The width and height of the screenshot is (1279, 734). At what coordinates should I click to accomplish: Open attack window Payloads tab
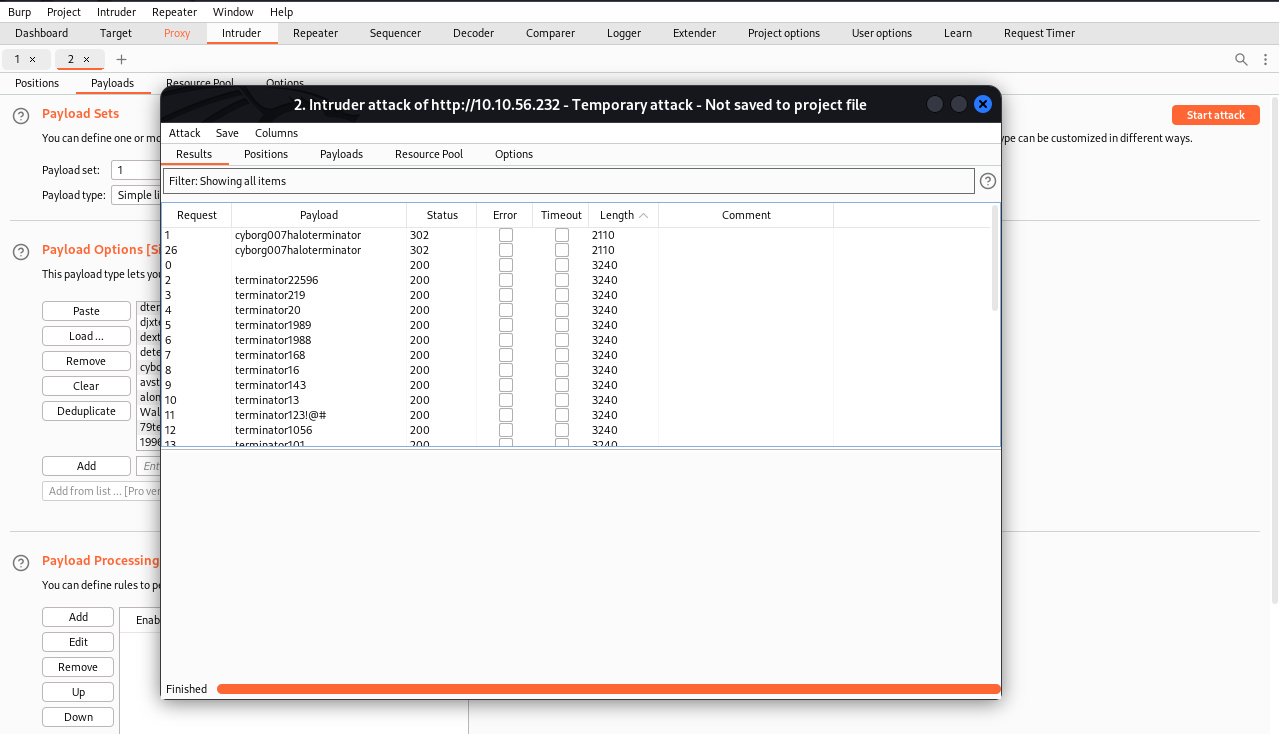(341, 154)
